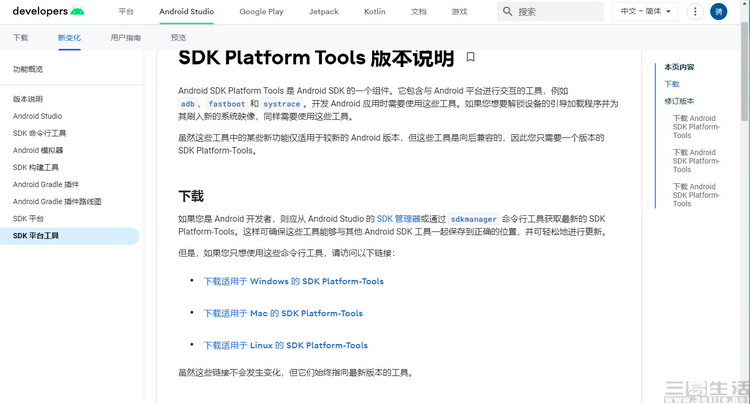Click the search magnifier icon
The height and width of the screenshot is (404, 750).
(507, 11)
